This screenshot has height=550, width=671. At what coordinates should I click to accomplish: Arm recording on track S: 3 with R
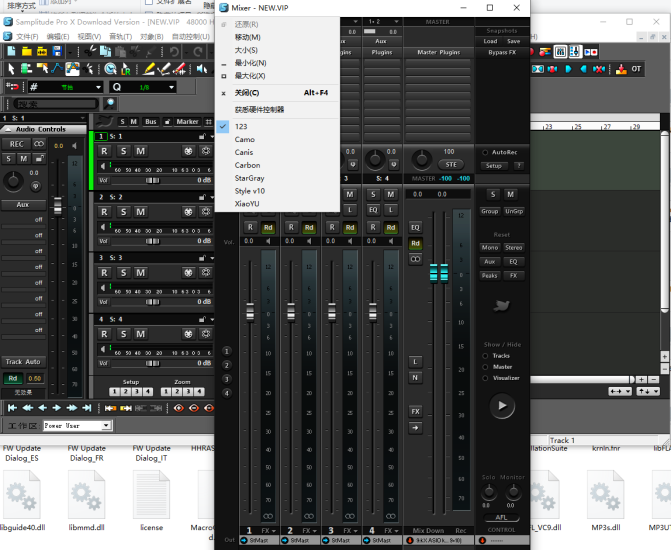coord(104,273)
